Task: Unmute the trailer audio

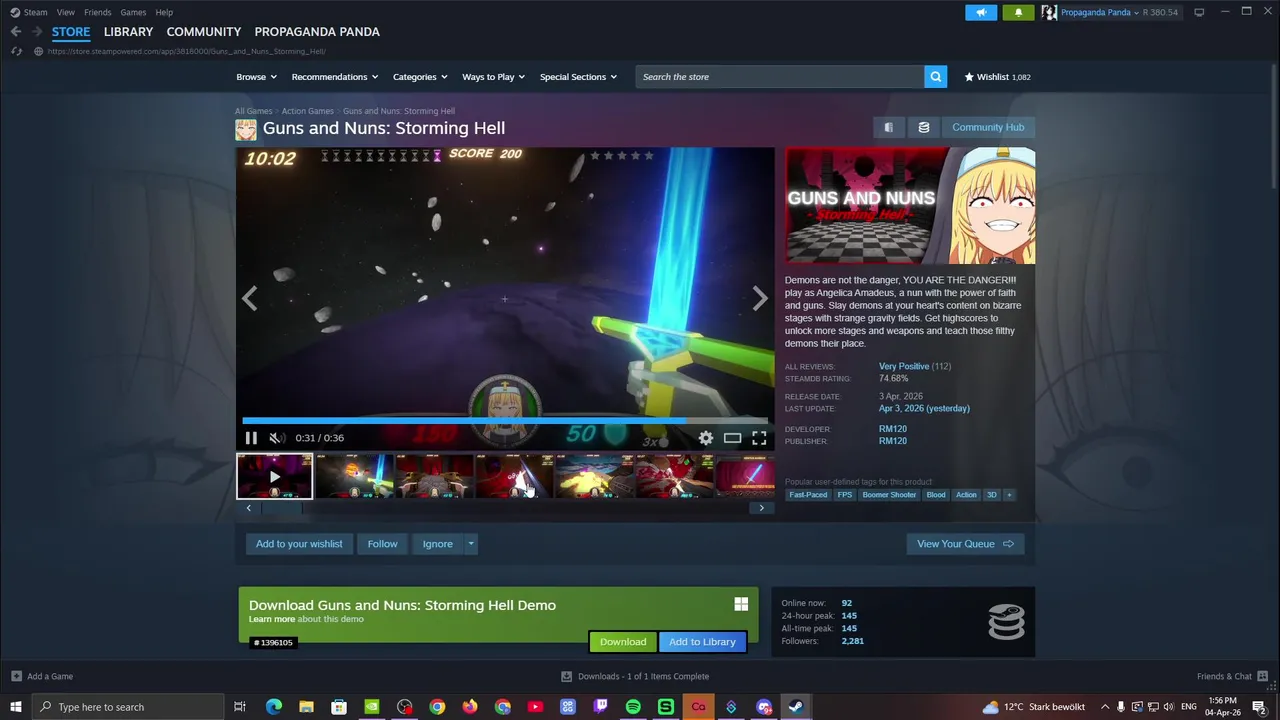Action: [277, 438]
